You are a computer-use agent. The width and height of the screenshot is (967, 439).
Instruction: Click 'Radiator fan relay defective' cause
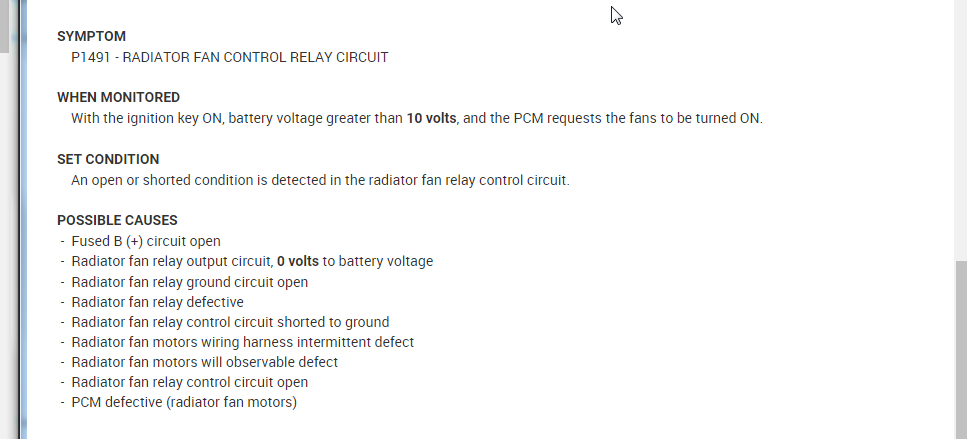[x=157, y=302]
